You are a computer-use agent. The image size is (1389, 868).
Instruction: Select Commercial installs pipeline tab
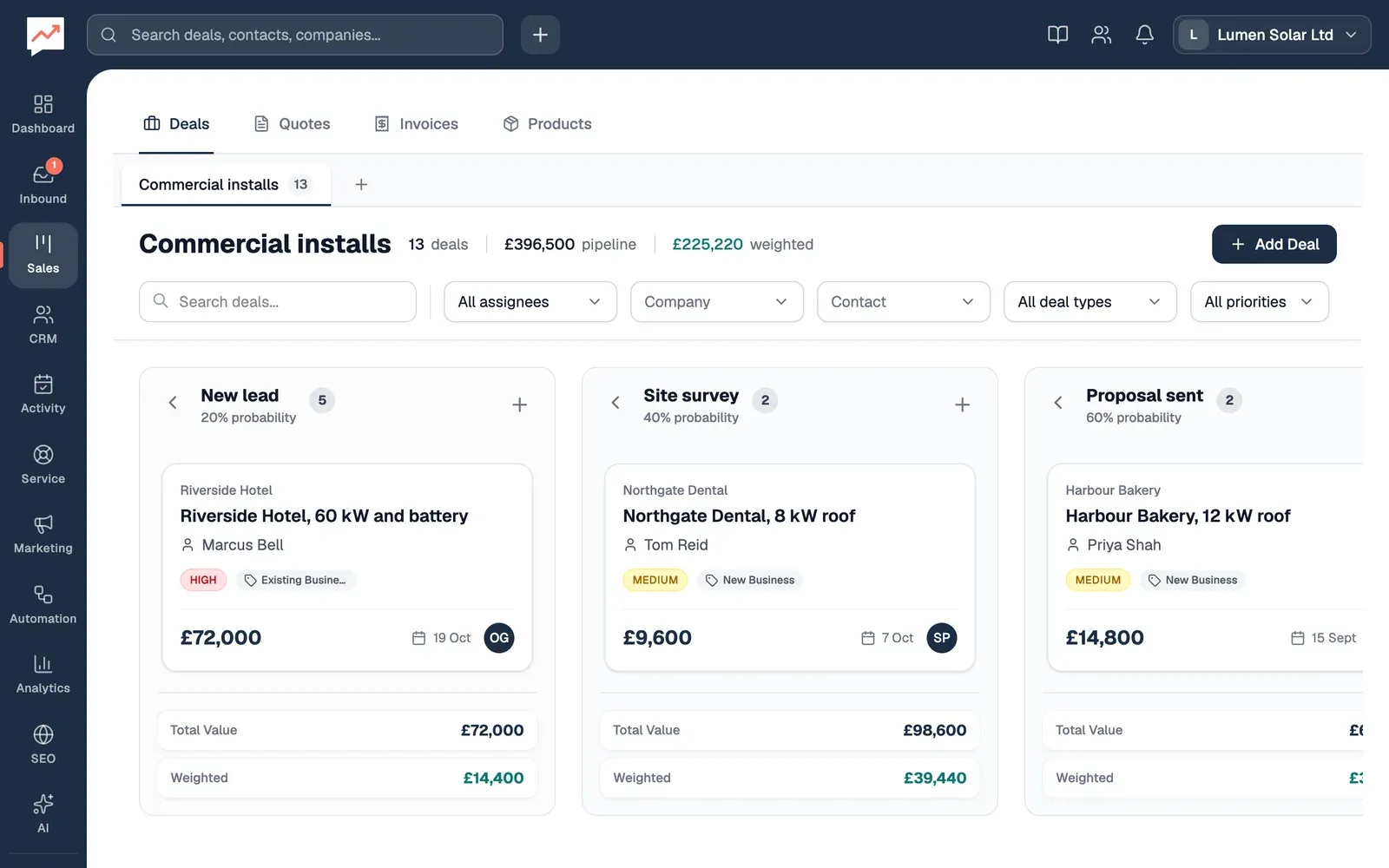[x=226, y=185]
